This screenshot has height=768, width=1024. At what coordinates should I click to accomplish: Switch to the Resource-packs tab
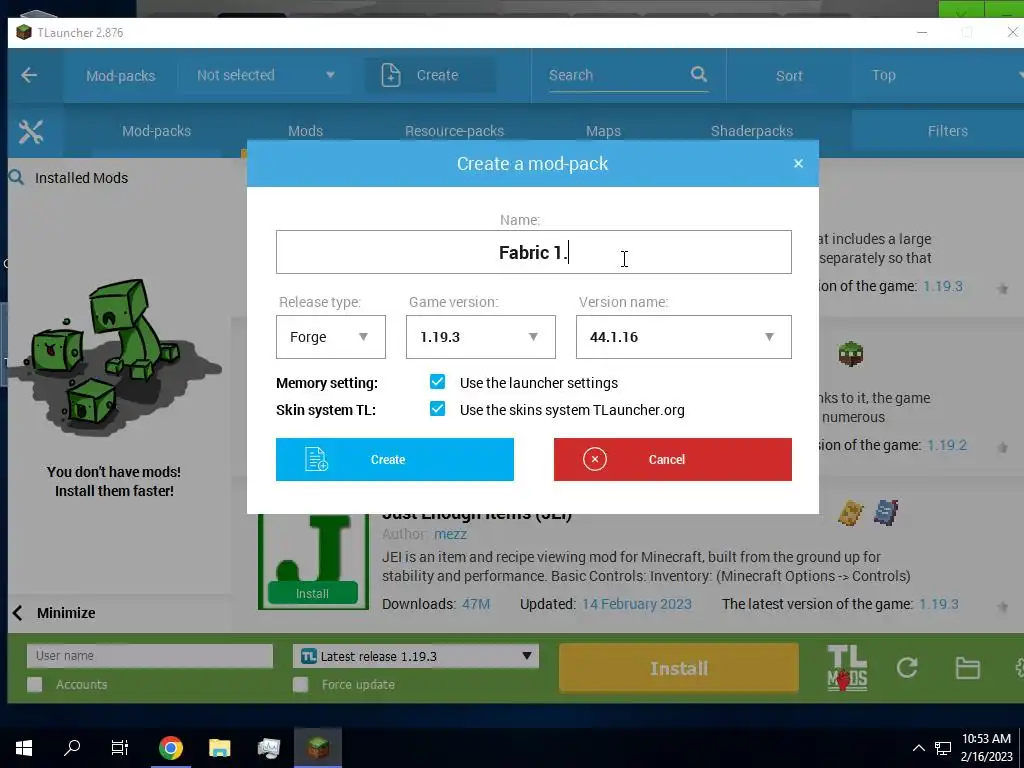(455, 131)
